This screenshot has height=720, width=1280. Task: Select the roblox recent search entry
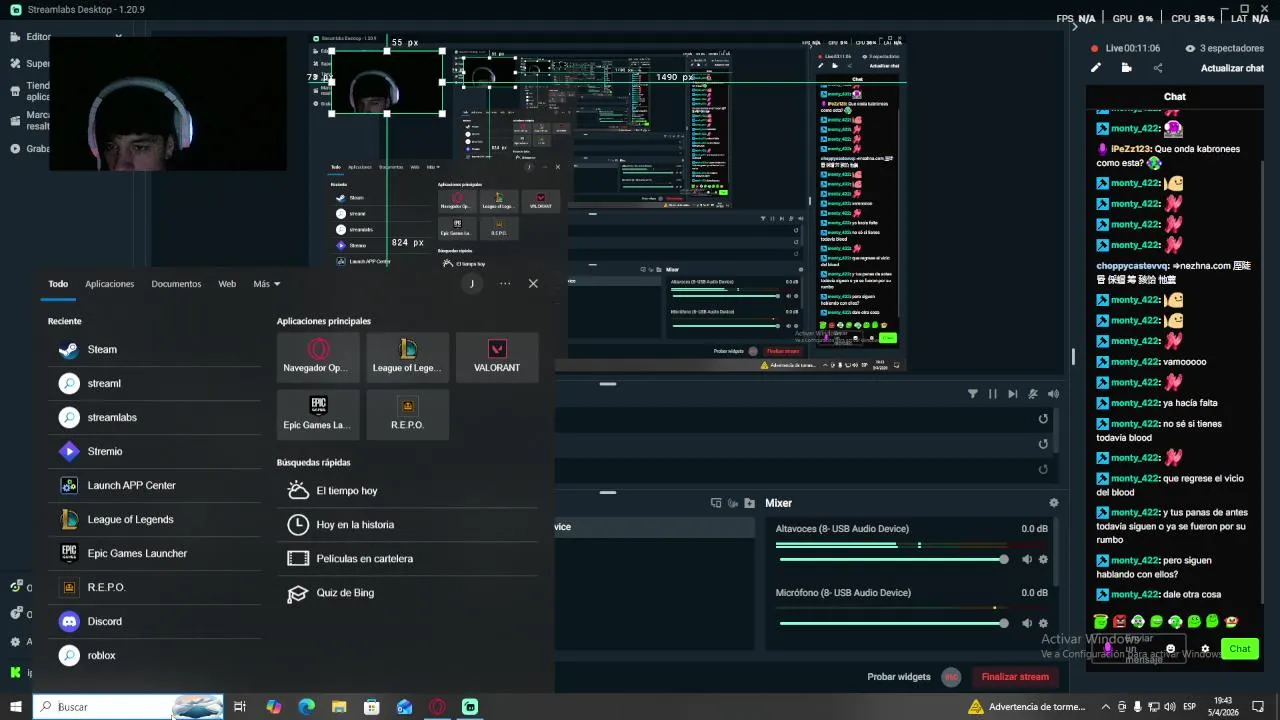[154, 656]
